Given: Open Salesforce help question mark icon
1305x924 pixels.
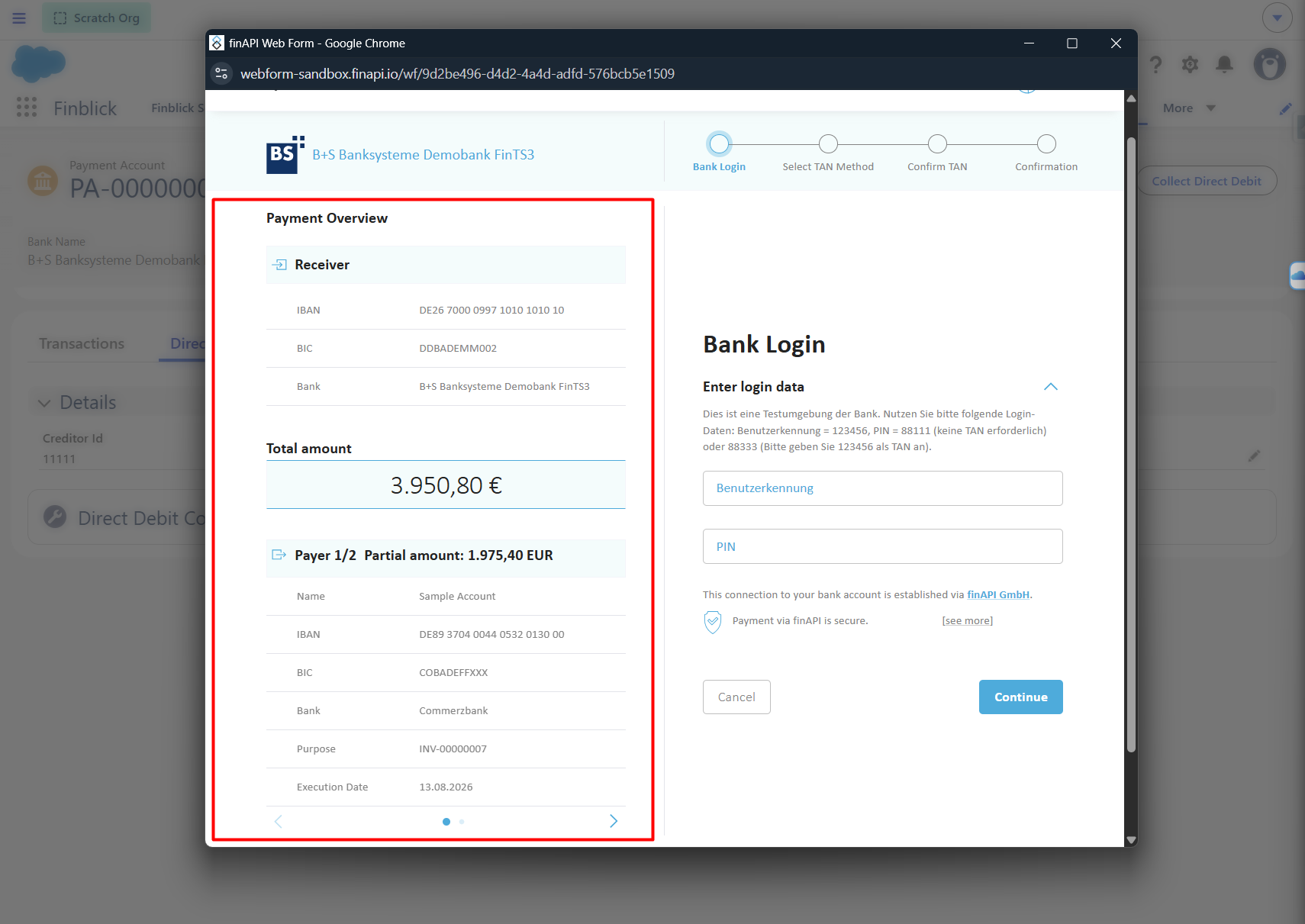Looking at the screenshot, I should (1156, 64).
